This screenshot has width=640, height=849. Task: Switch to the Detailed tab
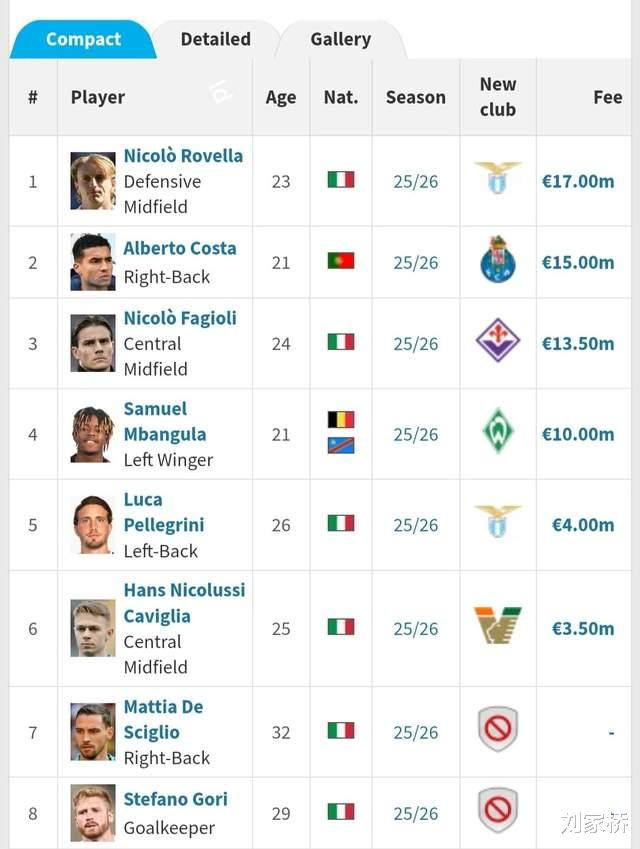(x=215, y=40)
